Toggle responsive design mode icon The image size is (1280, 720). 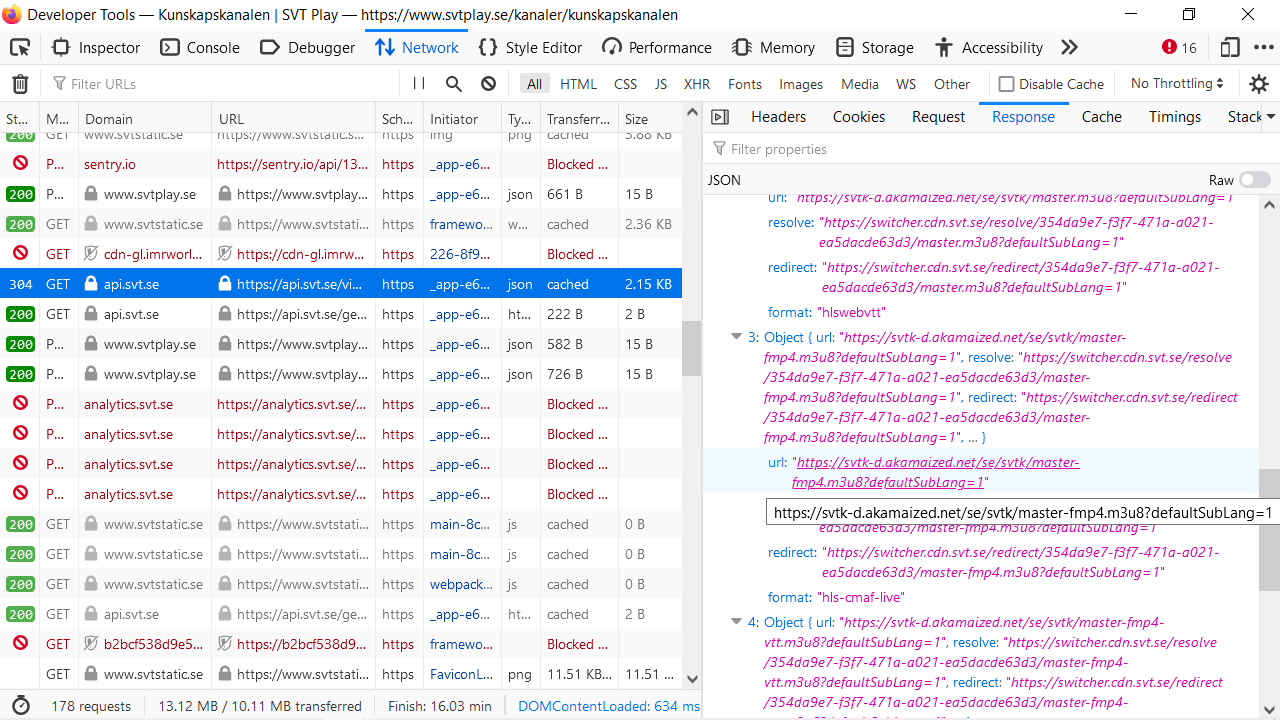tap(1230, 48)
